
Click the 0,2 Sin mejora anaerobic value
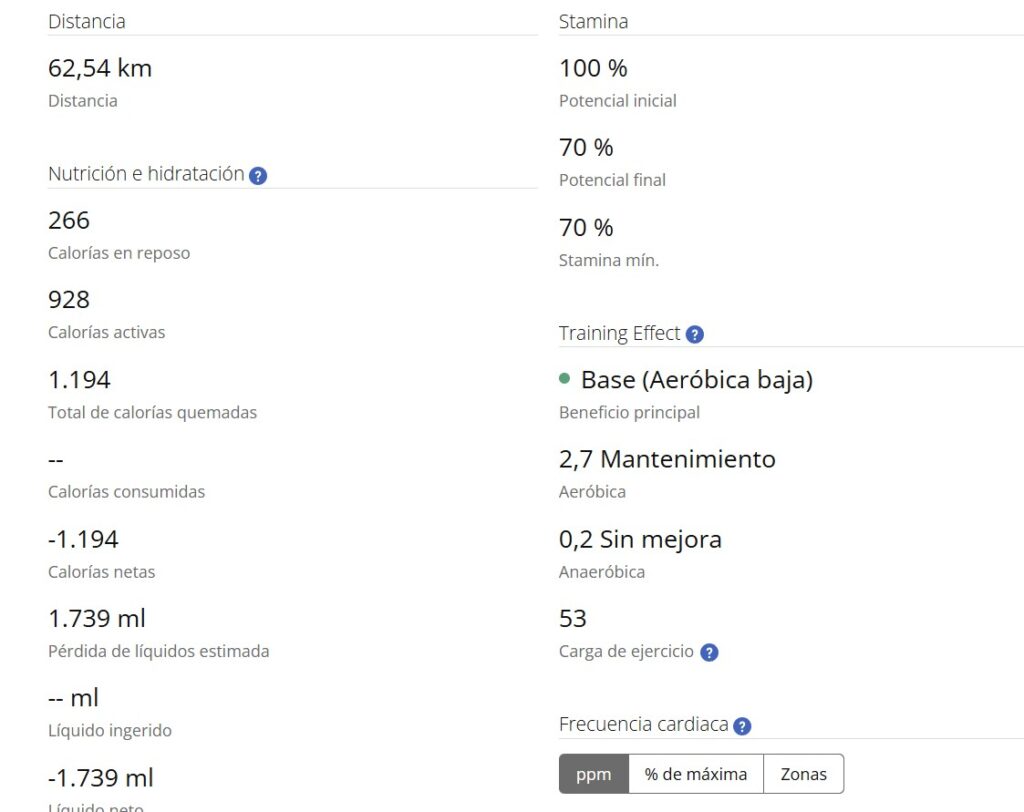[640, 539]
